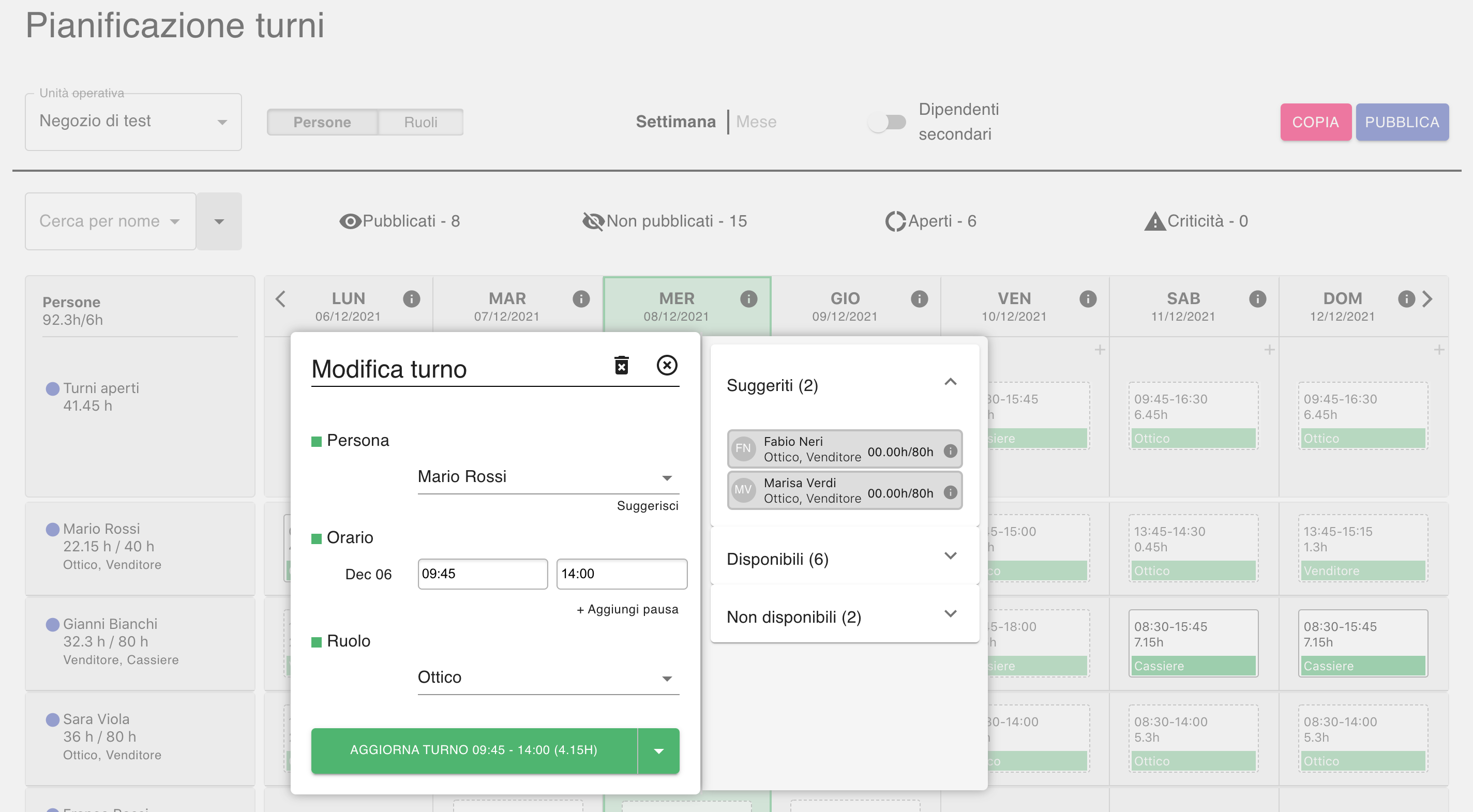Delete shift using trash icon in Modifica turno
This screenshot has width=1473, height=812.
tap(622, 365)
